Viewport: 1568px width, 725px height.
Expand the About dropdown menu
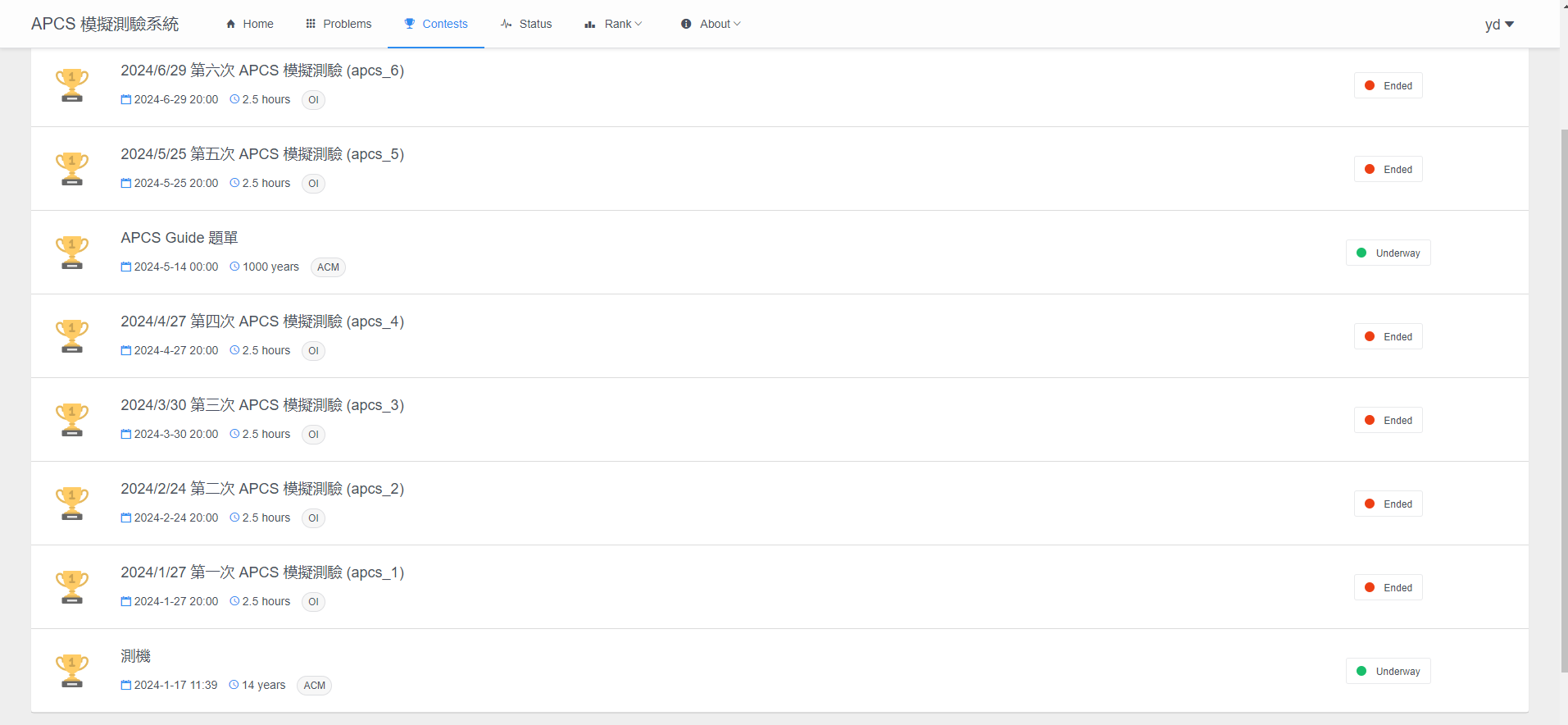point(711,24)
